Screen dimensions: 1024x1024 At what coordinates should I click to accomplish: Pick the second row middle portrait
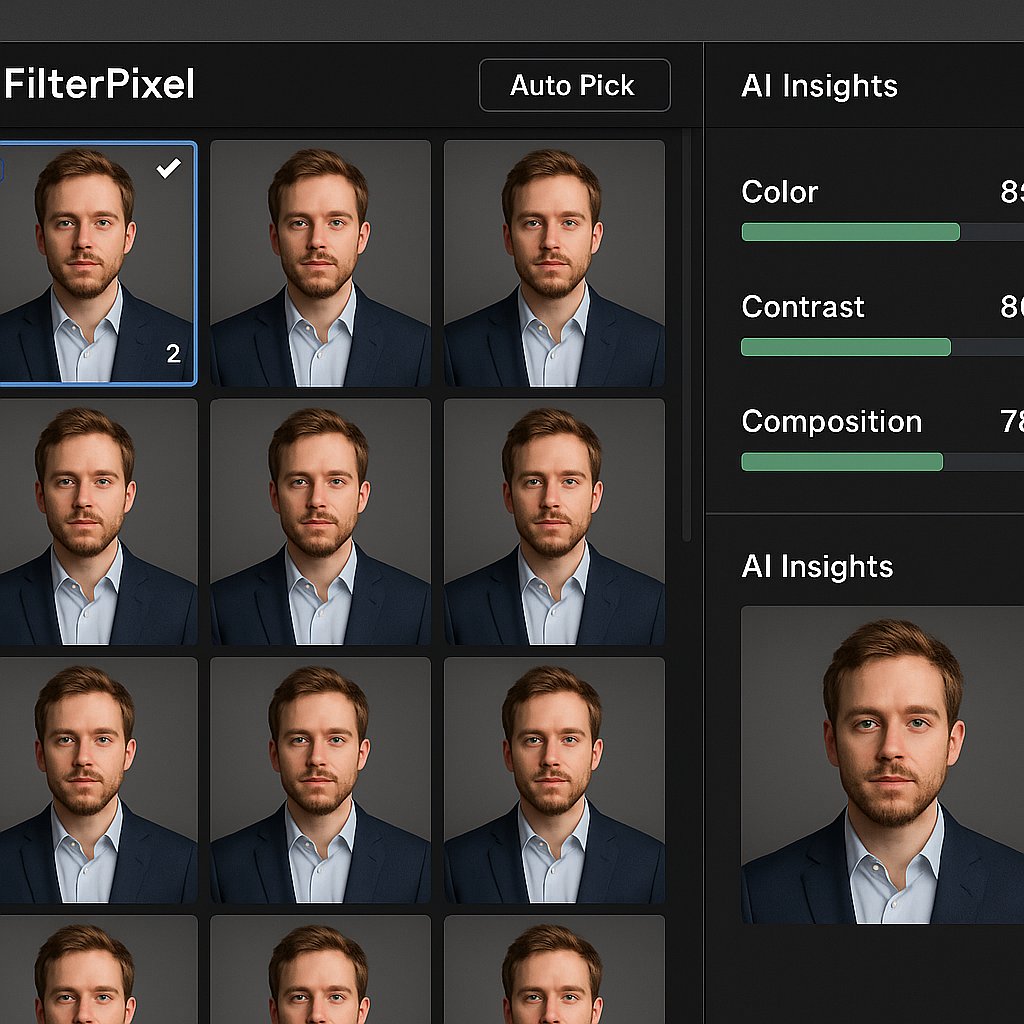[x=320, y=522]
